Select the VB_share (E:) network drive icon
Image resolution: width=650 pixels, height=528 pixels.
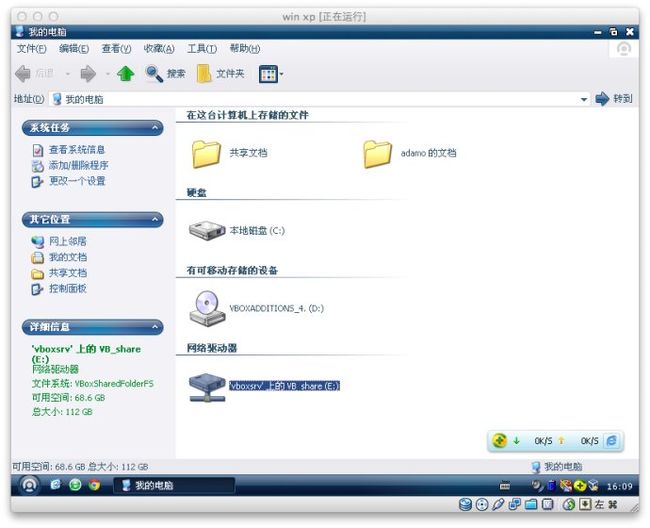tap(207, 387)
